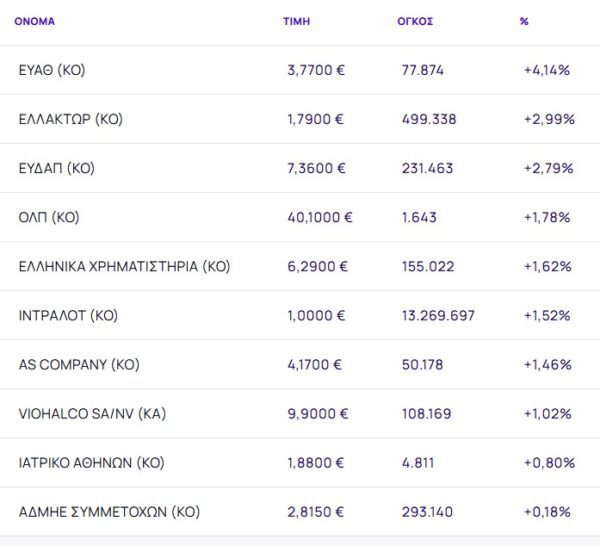The width and height of the screenshot is (600, 546).
Task: Click the 13.269.697 volume for ΙΝΤΡΑΛΟΤ
Action: click(x=438, y=315)
